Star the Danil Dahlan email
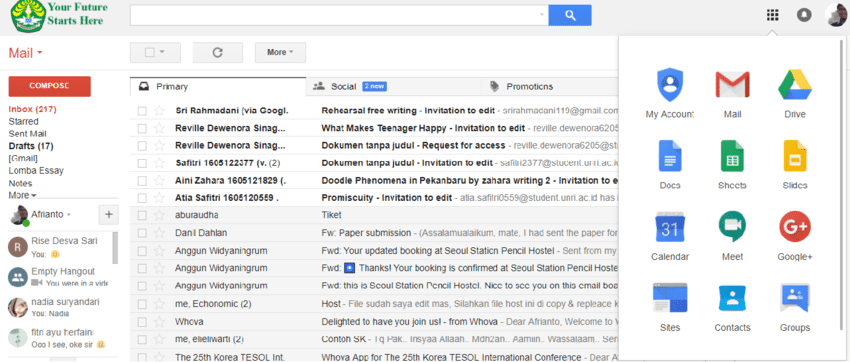The image size is (850, 362). click(x=159, y=233)
